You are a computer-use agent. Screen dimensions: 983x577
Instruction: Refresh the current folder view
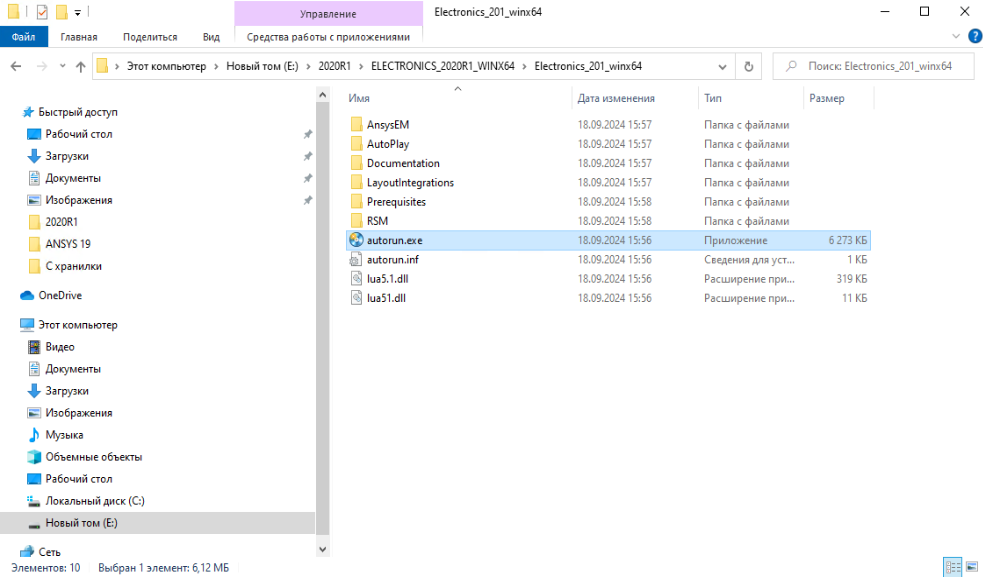click(x=749, y=66)
